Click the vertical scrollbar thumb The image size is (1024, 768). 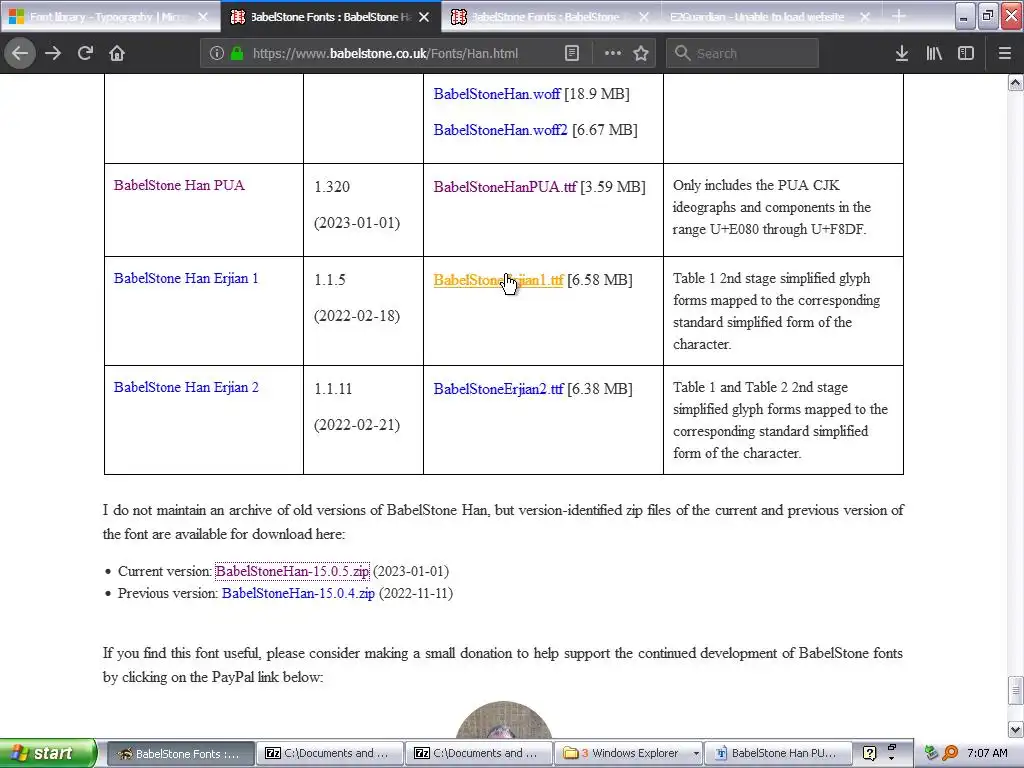(x=1015, y=688)
